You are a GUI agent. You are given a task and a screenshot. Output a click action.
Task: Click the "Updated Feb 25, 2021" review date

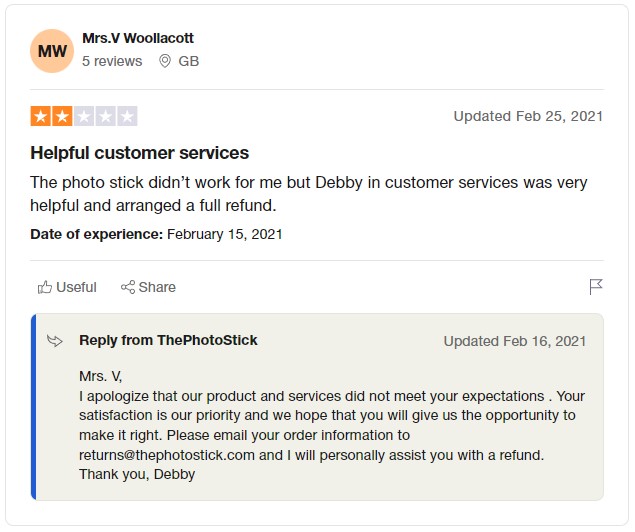coord(528,116)
